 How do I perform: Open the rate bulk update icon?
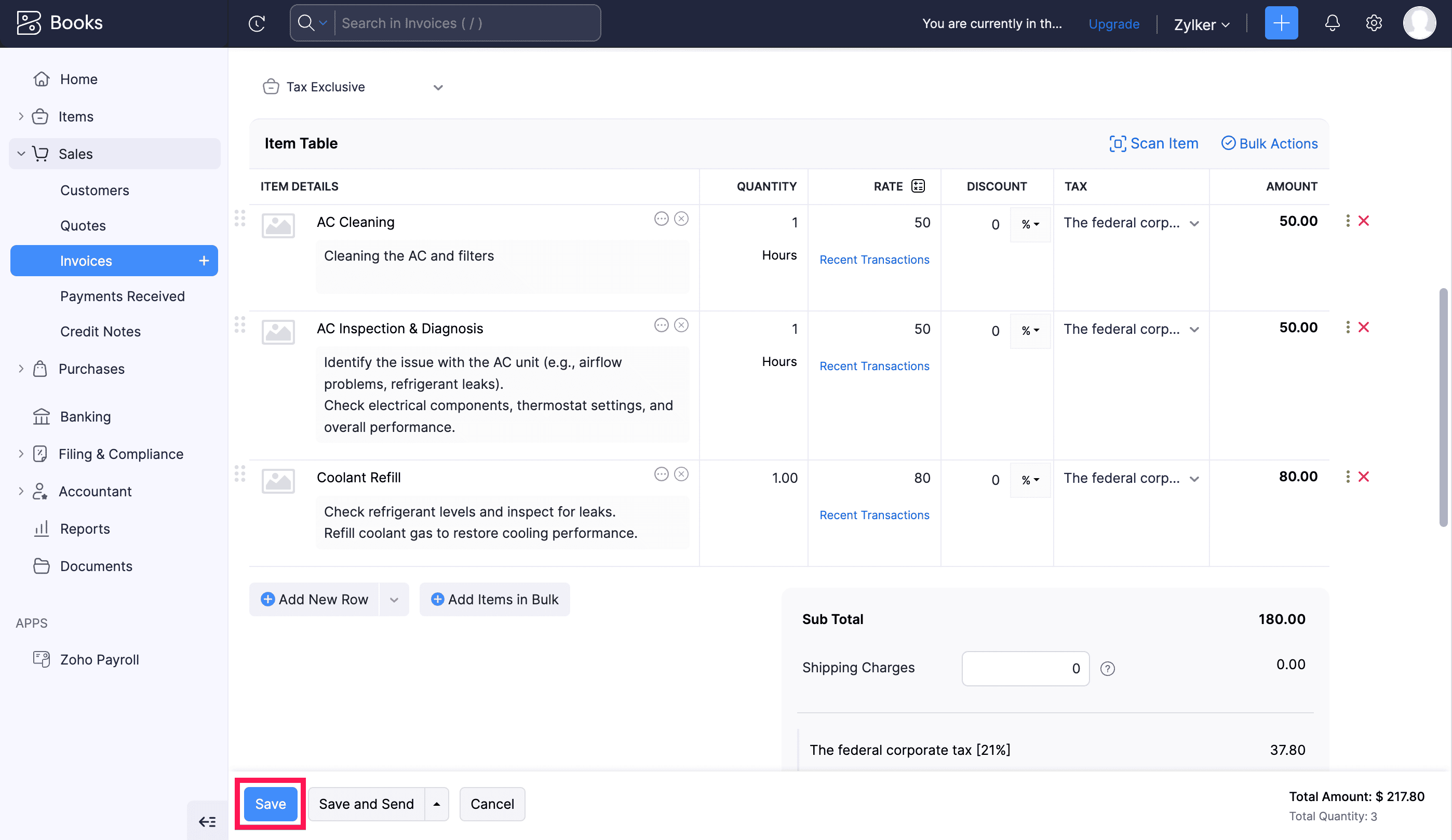(x=918, y=186)
